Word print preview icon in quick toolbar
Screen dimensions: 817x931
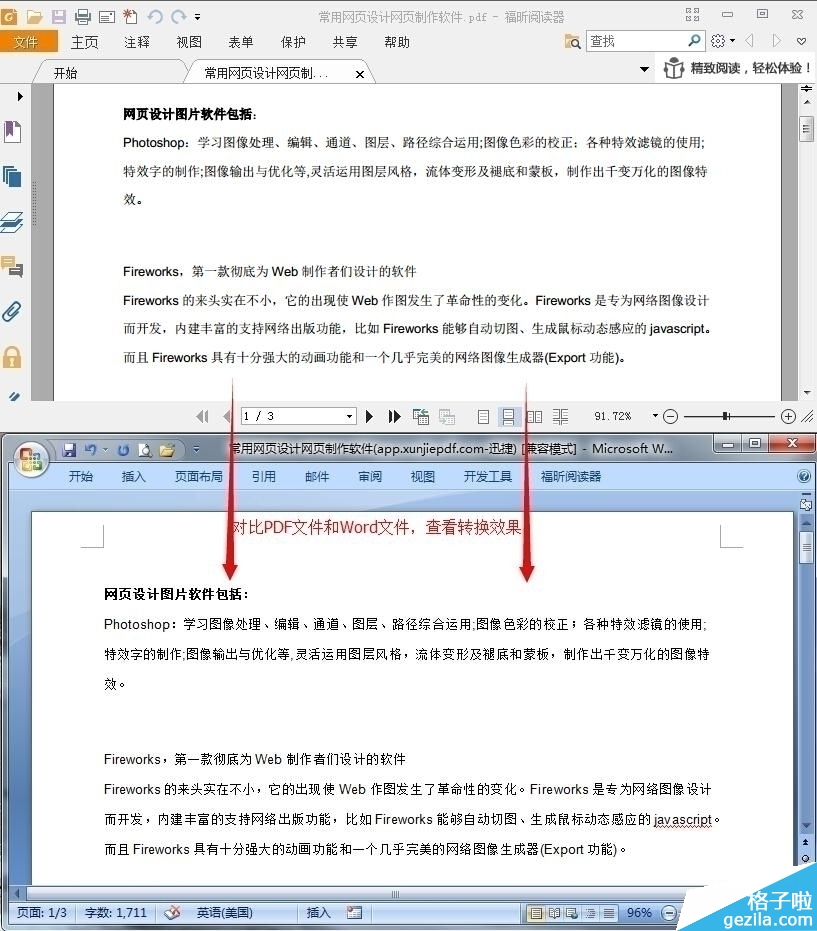pos(145,450)
